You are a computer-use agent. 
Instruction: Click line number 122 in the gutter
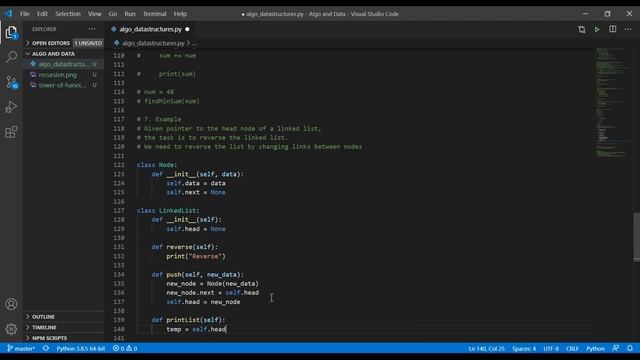point(119,165)
